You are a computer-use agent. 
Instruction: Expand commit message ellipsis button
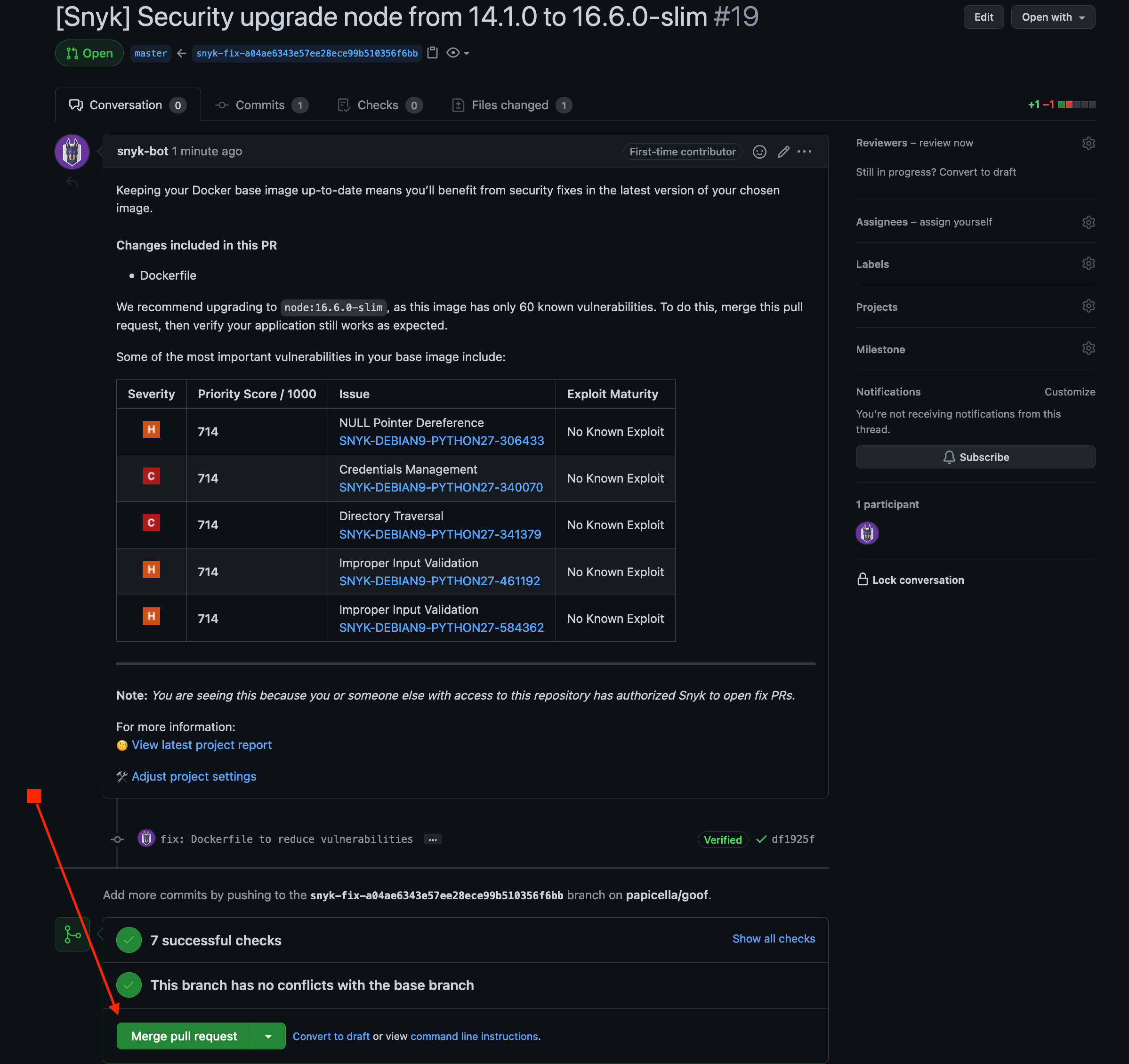point(432,839)
